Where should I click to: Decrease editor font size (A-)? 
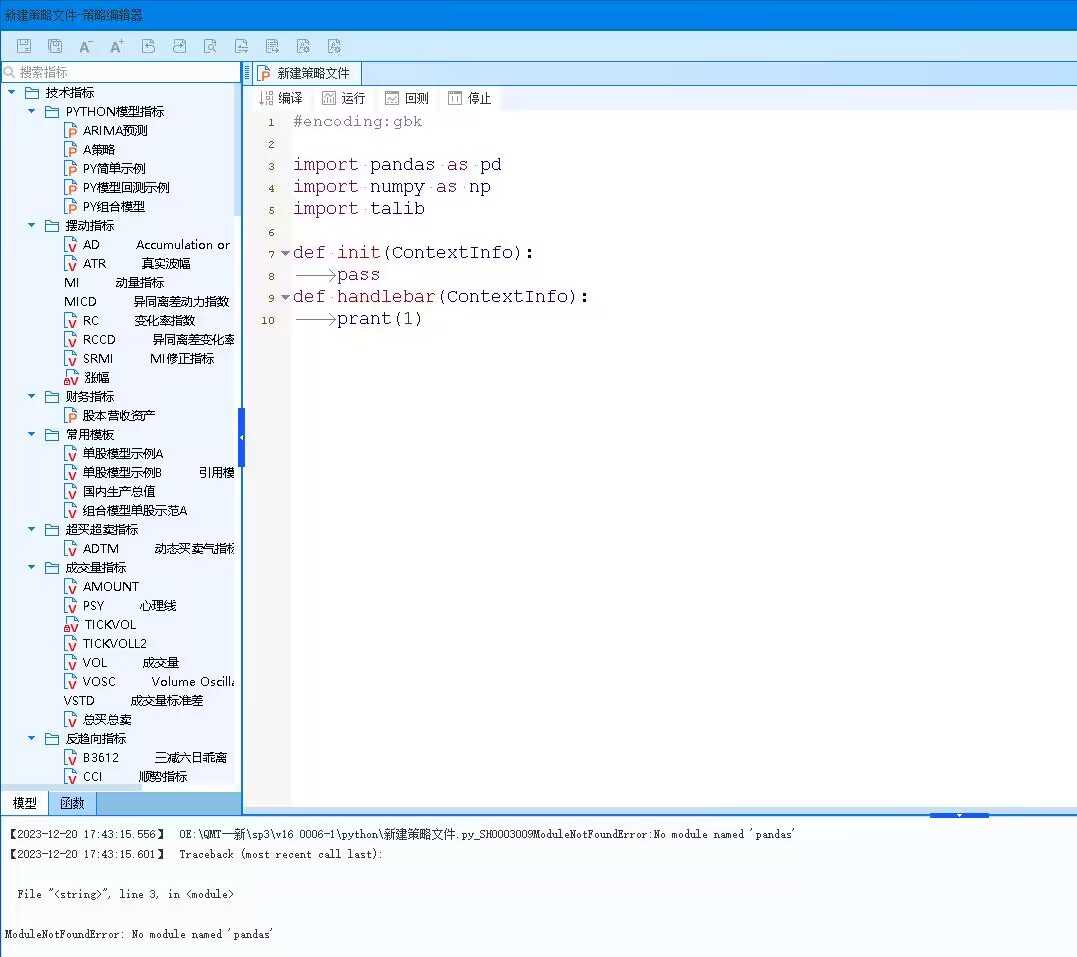point(86,46)
